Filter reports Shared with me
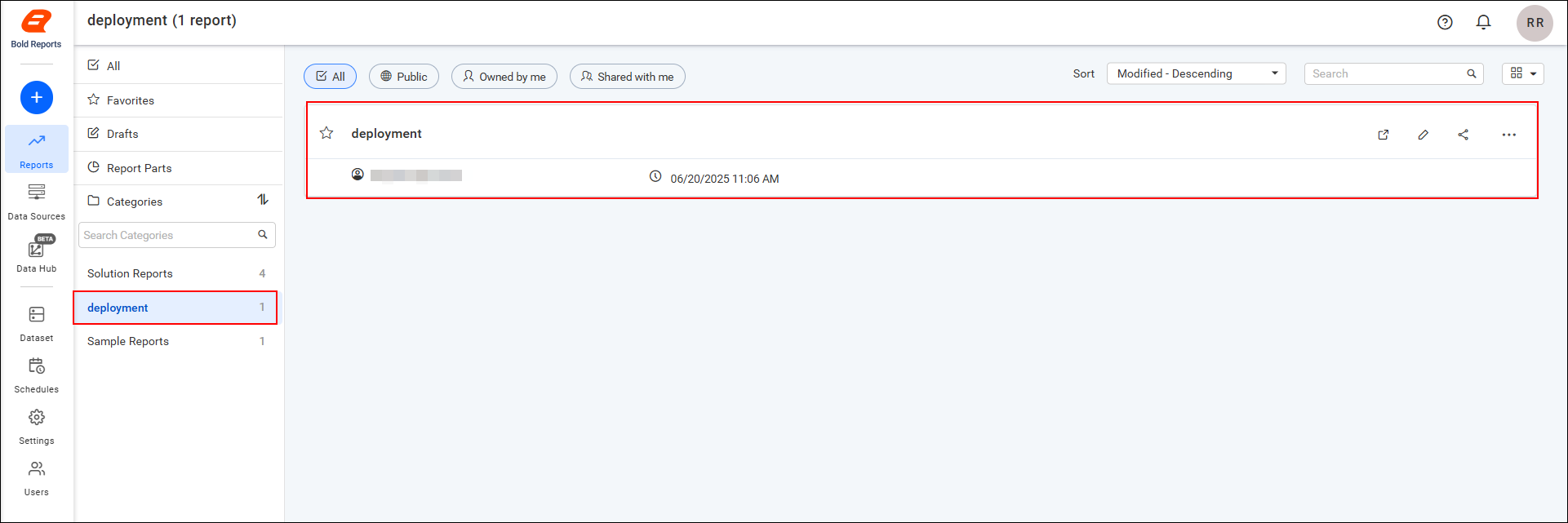 tap(628, 77)
